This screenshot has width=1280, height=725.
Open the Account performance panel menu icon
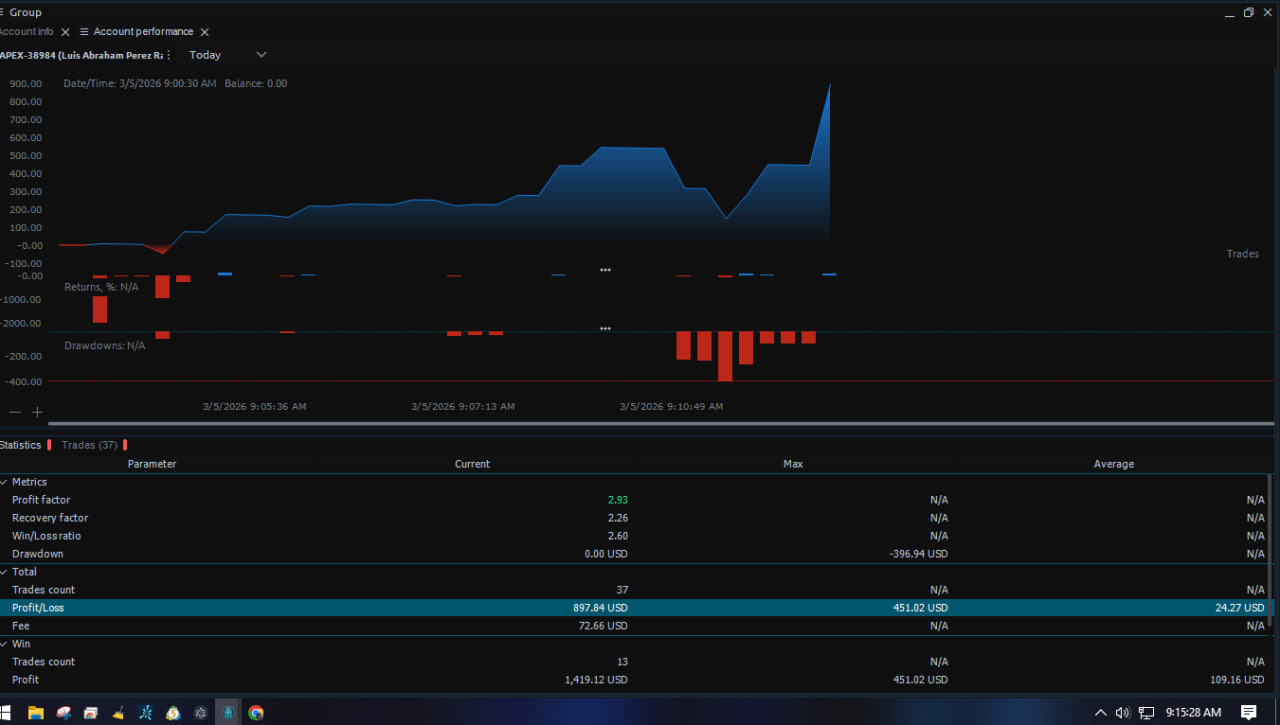[x=84, y=32]
